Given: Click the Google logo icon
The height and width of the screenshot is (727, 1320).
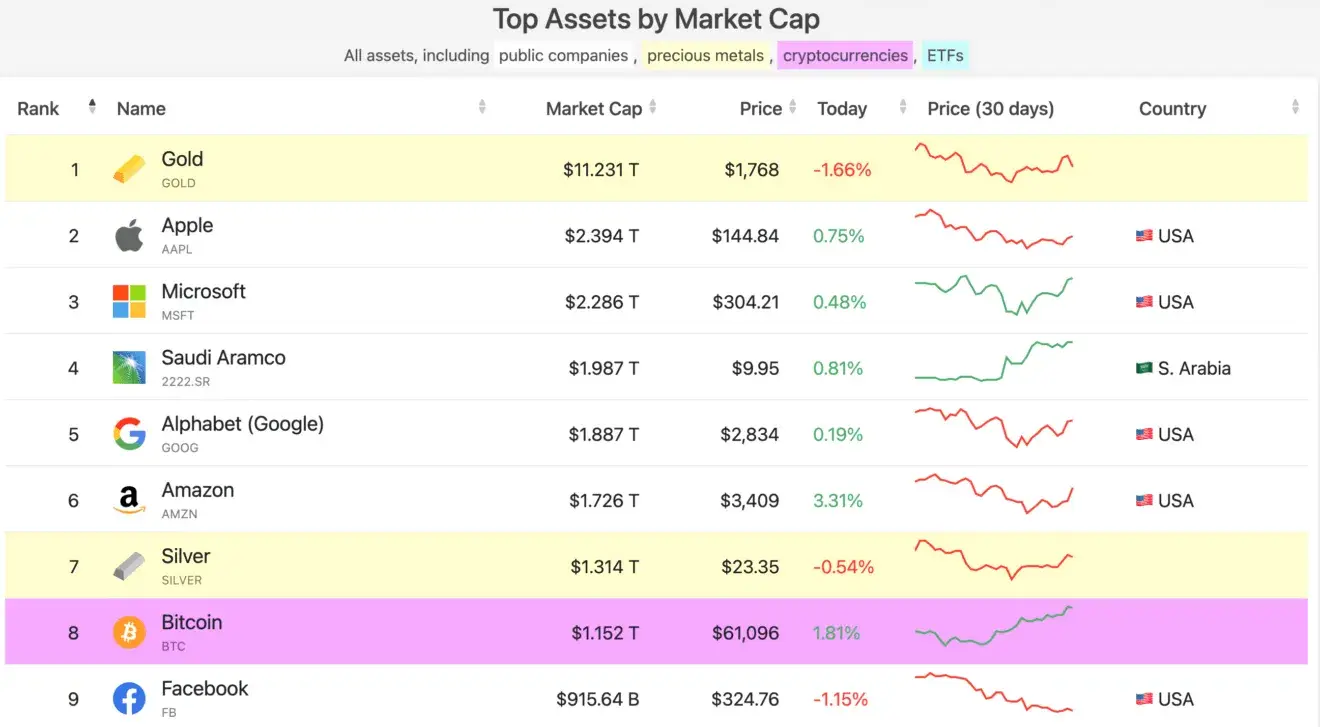Looking at the screenshot, I should [129, 434].
